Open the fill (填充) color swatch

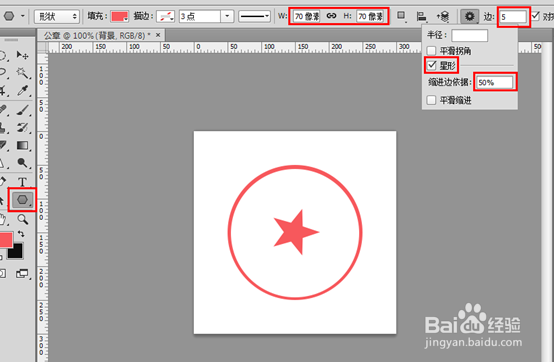pyautogui.click(x=119, y=16)
